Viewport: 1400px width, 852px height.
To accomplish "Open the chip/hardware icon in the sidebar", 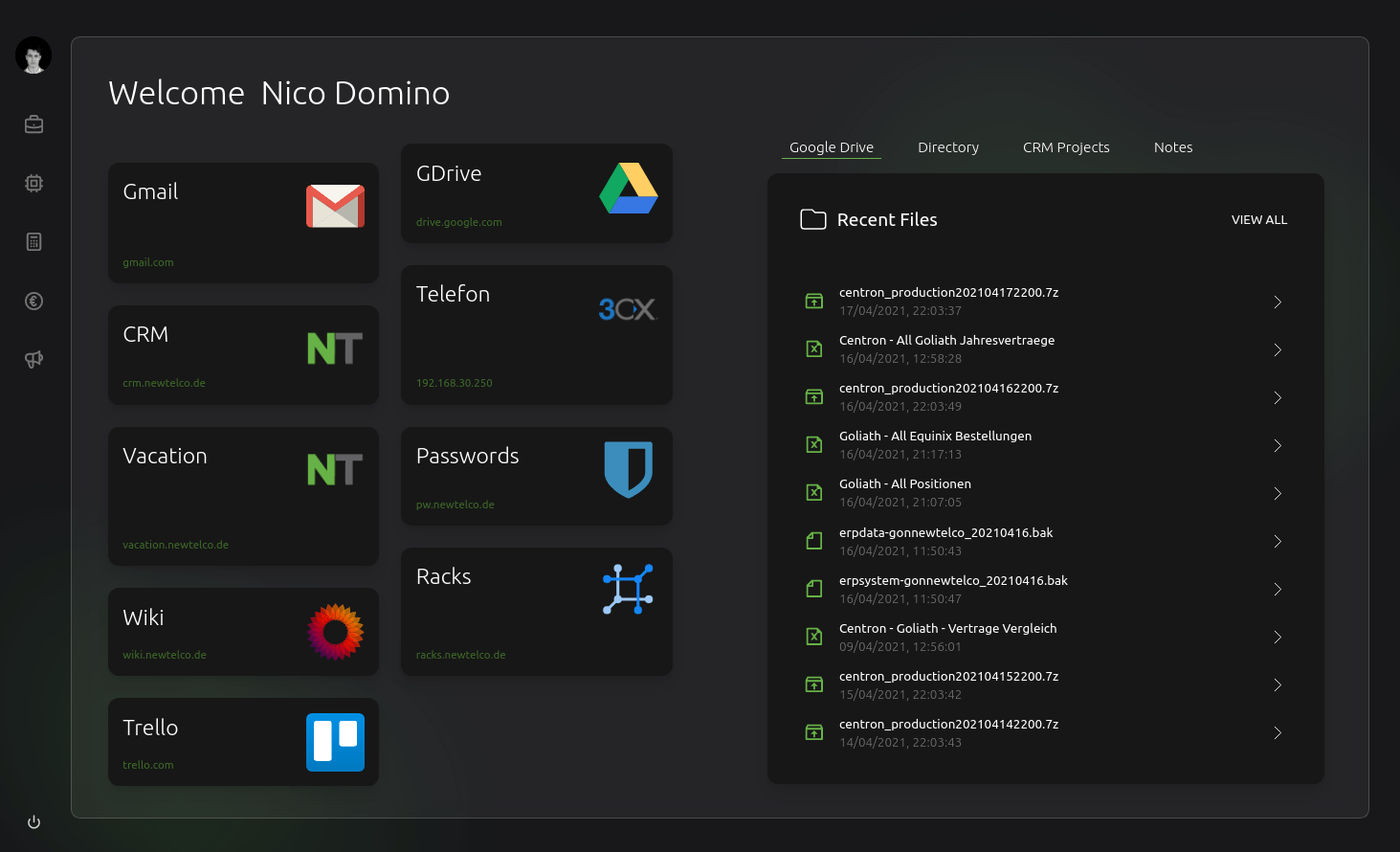I will pyautogui.click(x=33, y=183).
